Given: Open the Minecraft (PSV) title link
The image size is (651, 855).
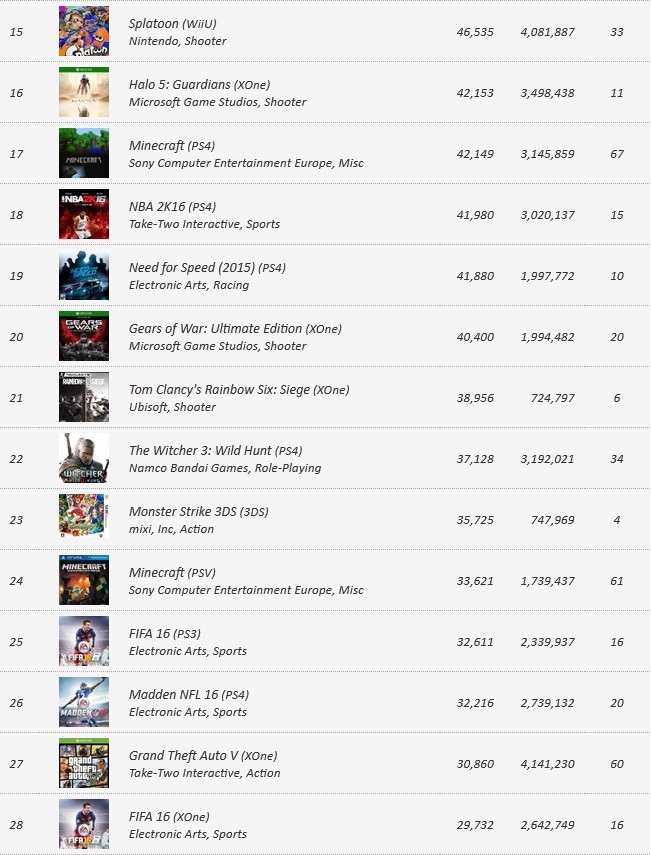Looking at the screenshot, I should (x=172, y=573).
